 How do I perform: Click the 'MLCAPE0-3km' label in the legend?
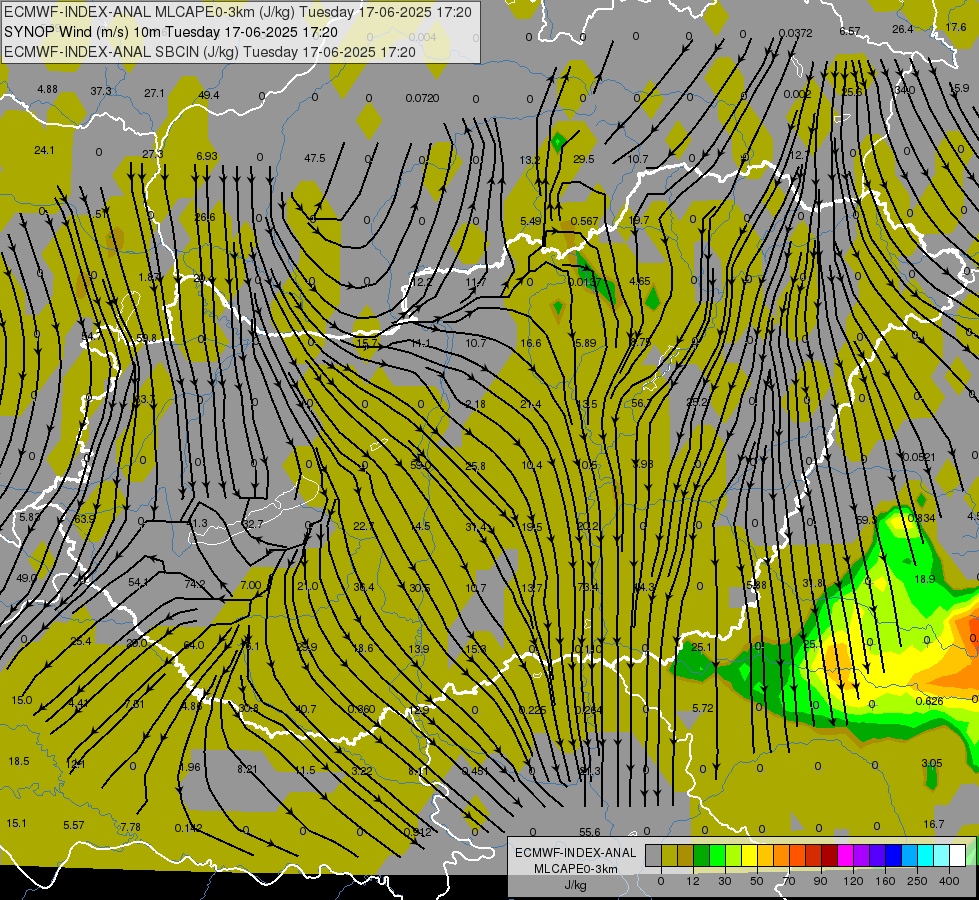point(576,869)
